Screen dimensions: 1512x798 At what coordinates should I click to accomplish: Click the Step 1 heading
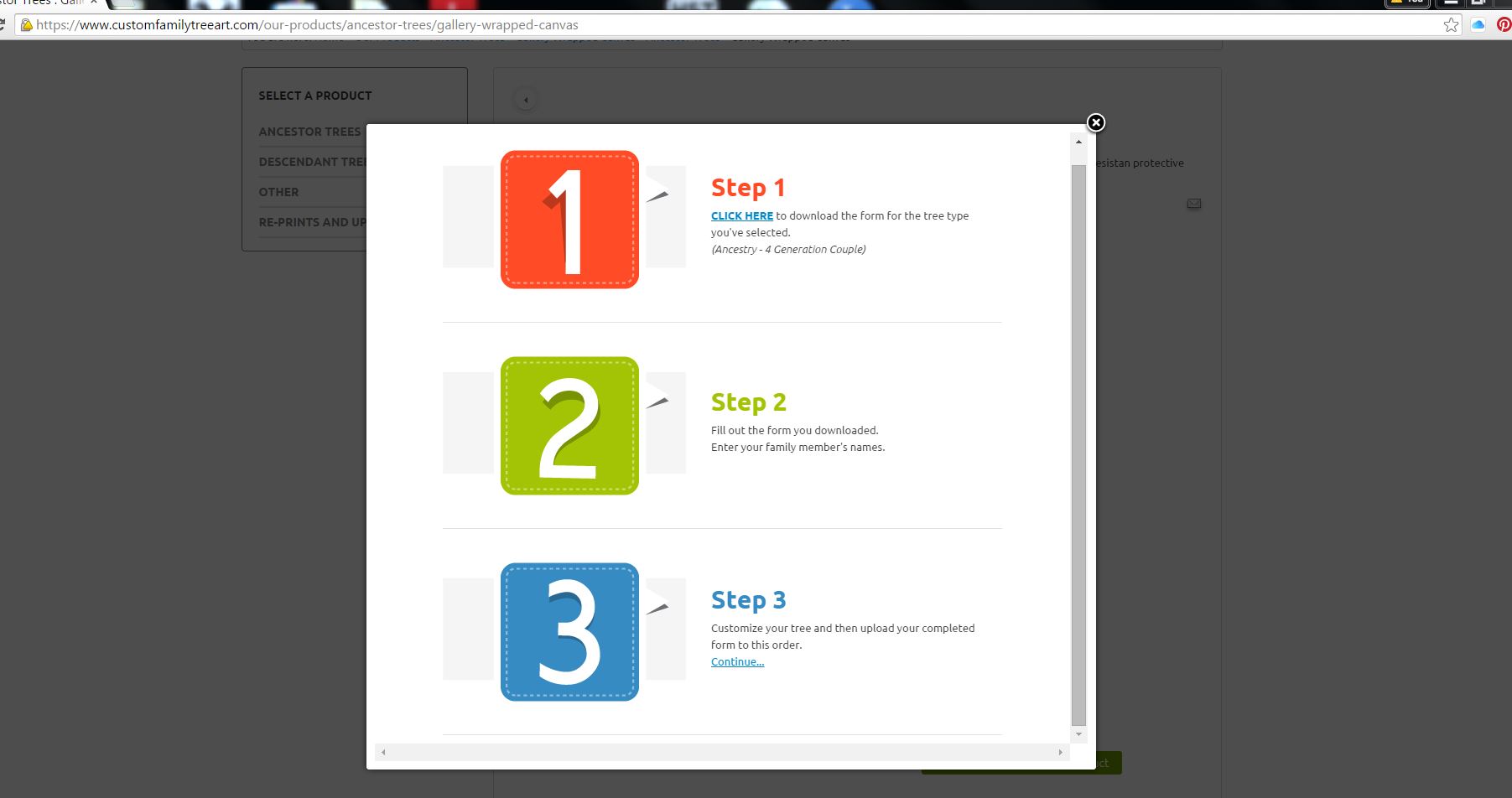[x=748, y=188]
